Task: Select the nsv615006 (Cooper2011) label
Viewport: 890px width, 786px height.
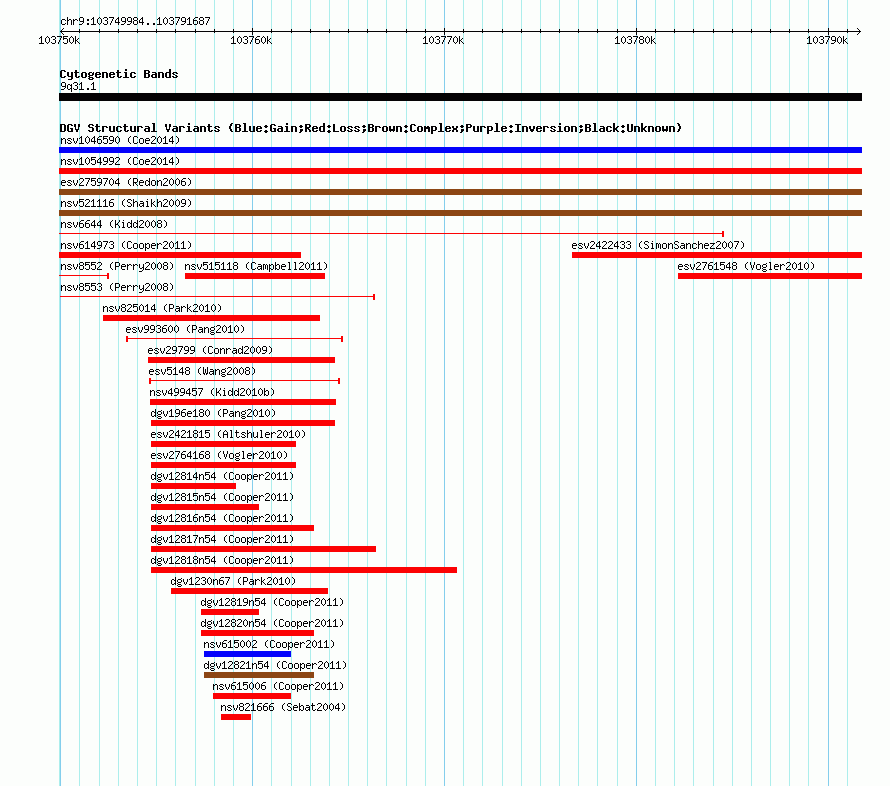Action: [278, 686]
